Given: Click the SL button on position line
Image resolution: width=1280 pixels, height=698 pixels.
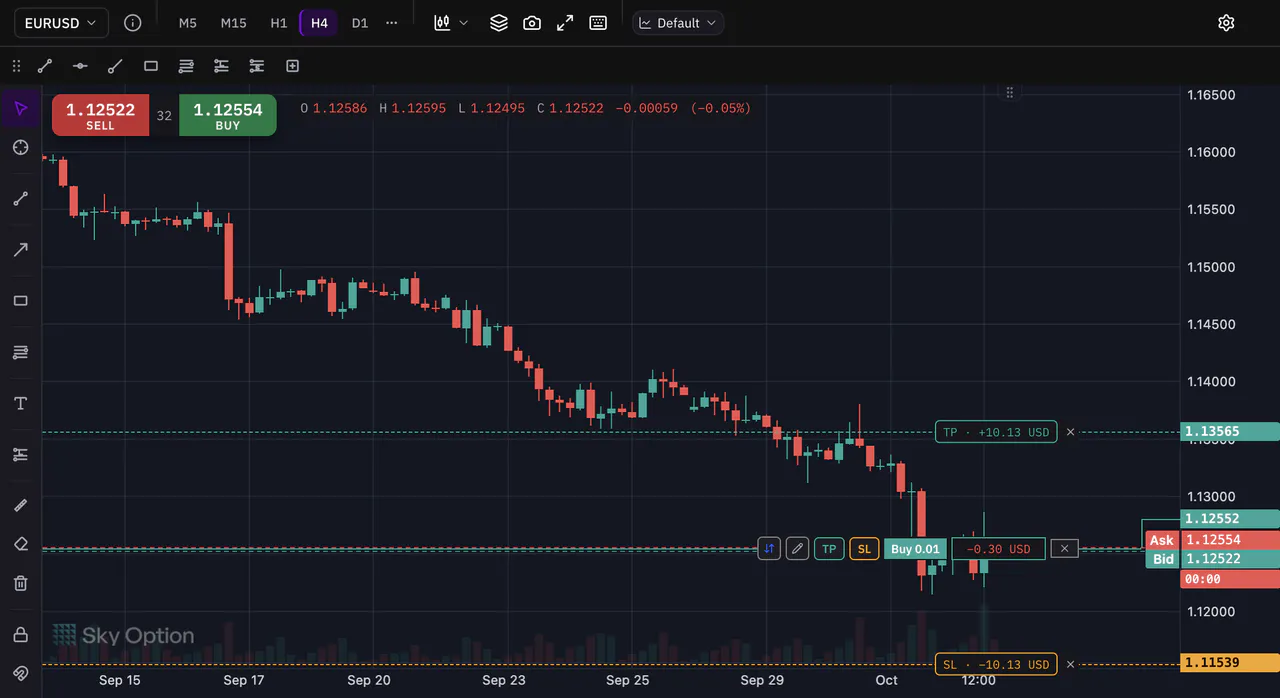Looking at the screenshot, I should 864,549.
